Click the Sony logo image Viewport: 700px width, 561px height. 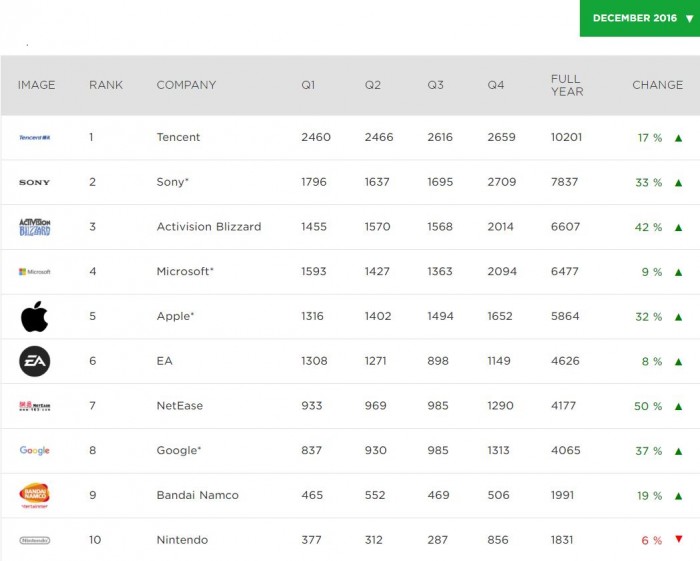point(34,182)
